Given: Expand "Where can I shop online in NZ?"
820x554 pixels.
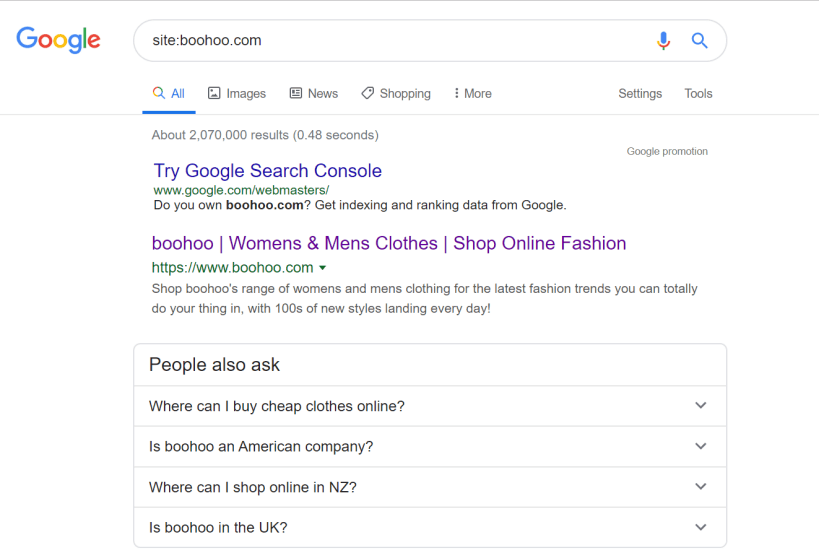Looking at the screenshot, I should 430,487.
